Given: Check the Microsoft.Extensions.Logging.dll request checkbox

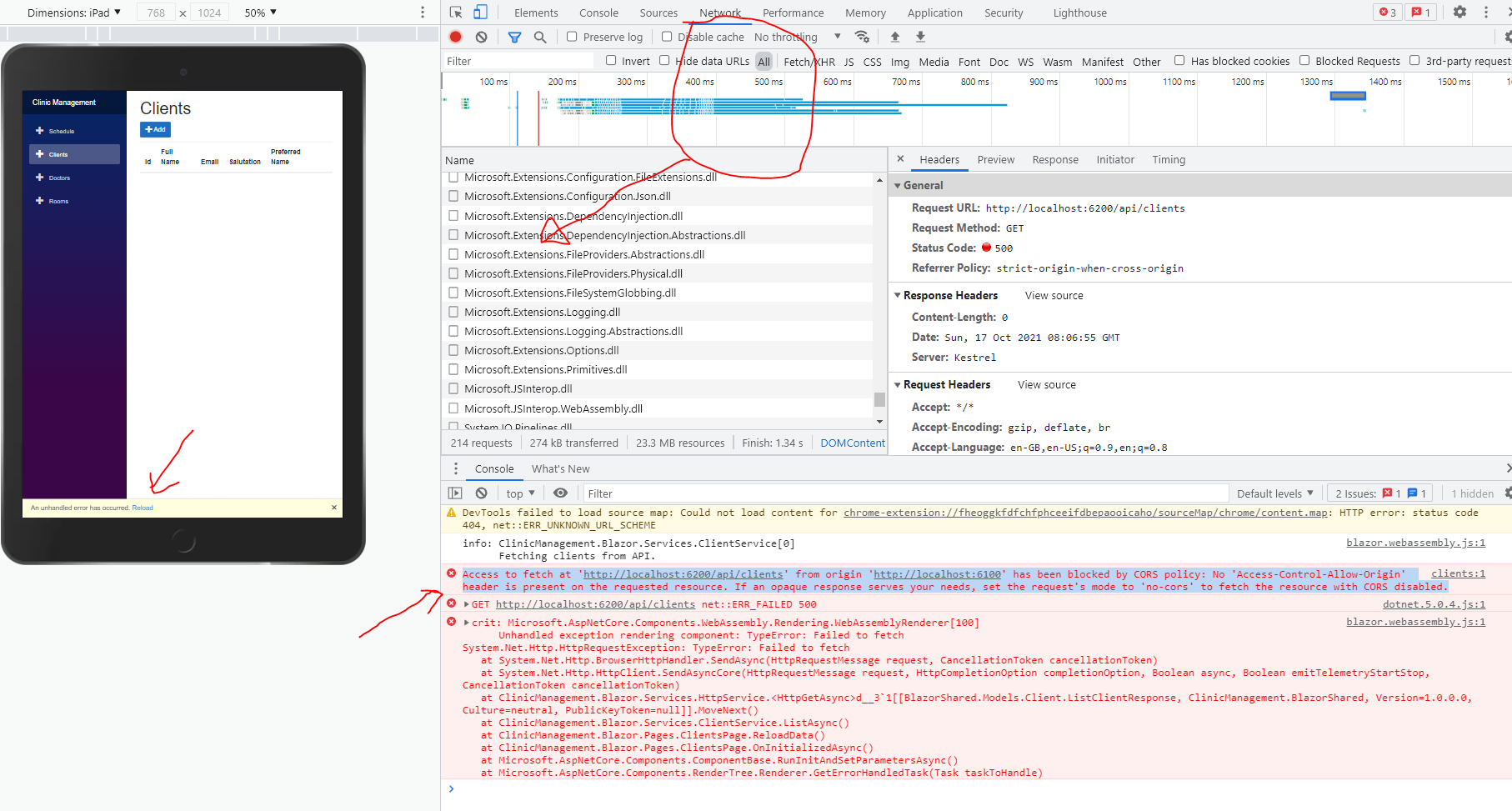Looking at the screenshot, I should click(x=453, y=312).
